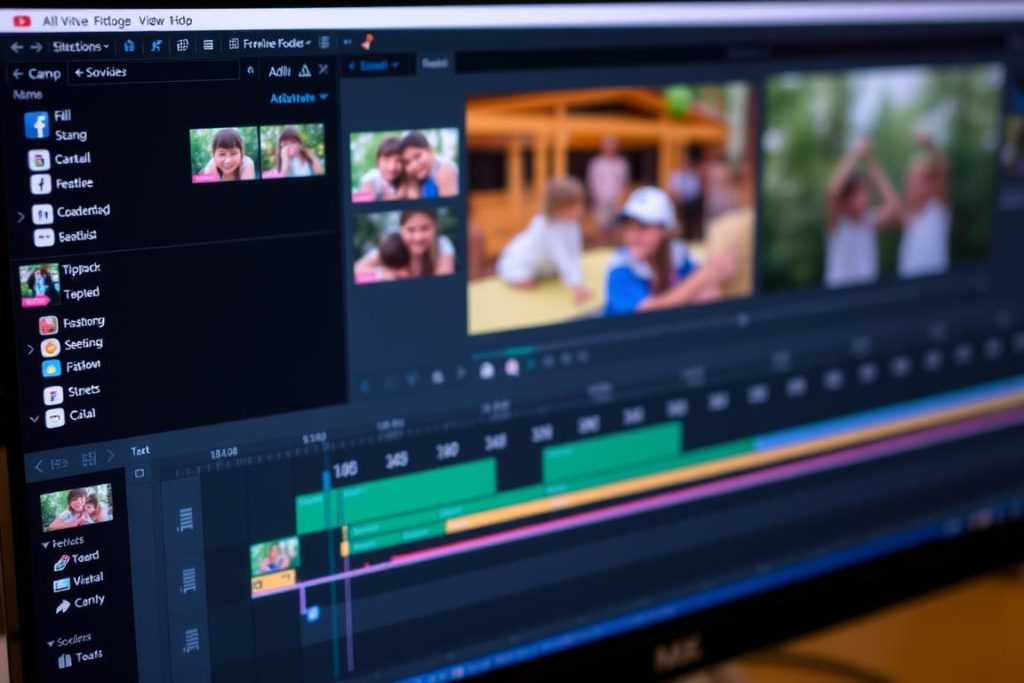Screen dimensions: 1024x683
Task: Toggle the checkbox at the timeline track header
Action: pyautogui.click(x=140, y=472)
